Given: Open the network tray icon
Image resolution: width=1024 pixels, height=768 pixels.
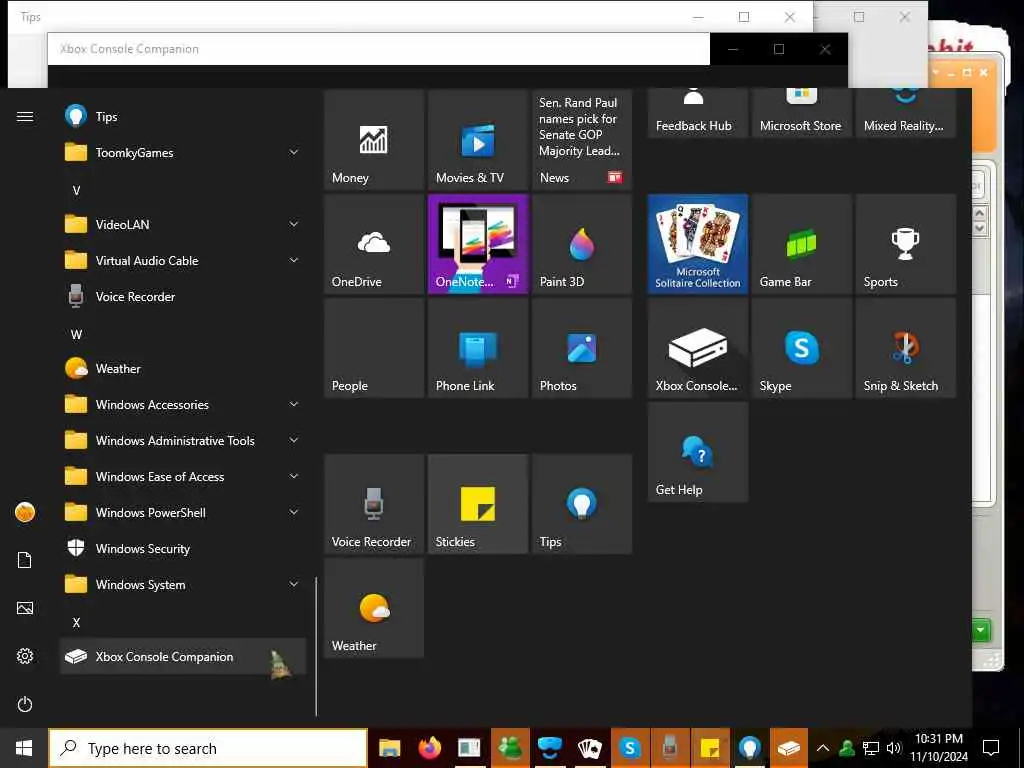Looking at the screenshot, I should pos(871,748).
